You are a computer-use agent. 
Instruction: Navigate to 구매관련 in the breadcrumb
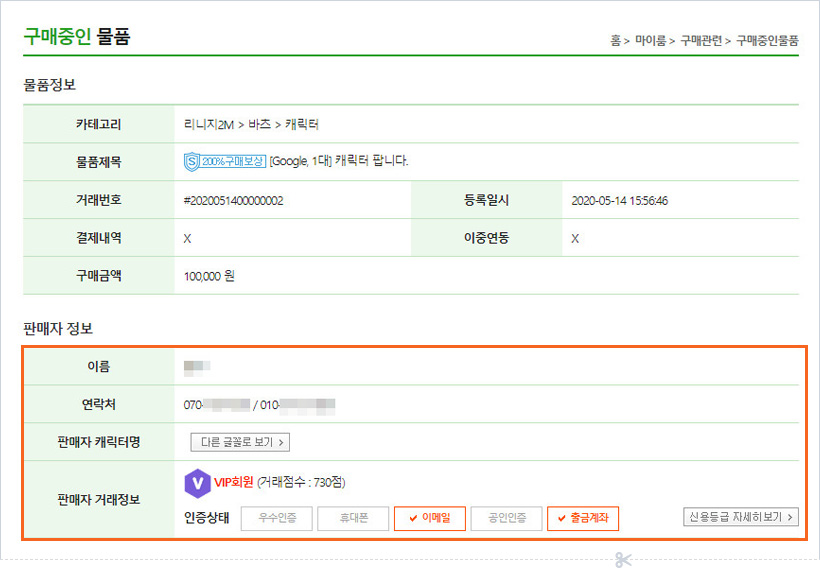(x=703, y=41)
